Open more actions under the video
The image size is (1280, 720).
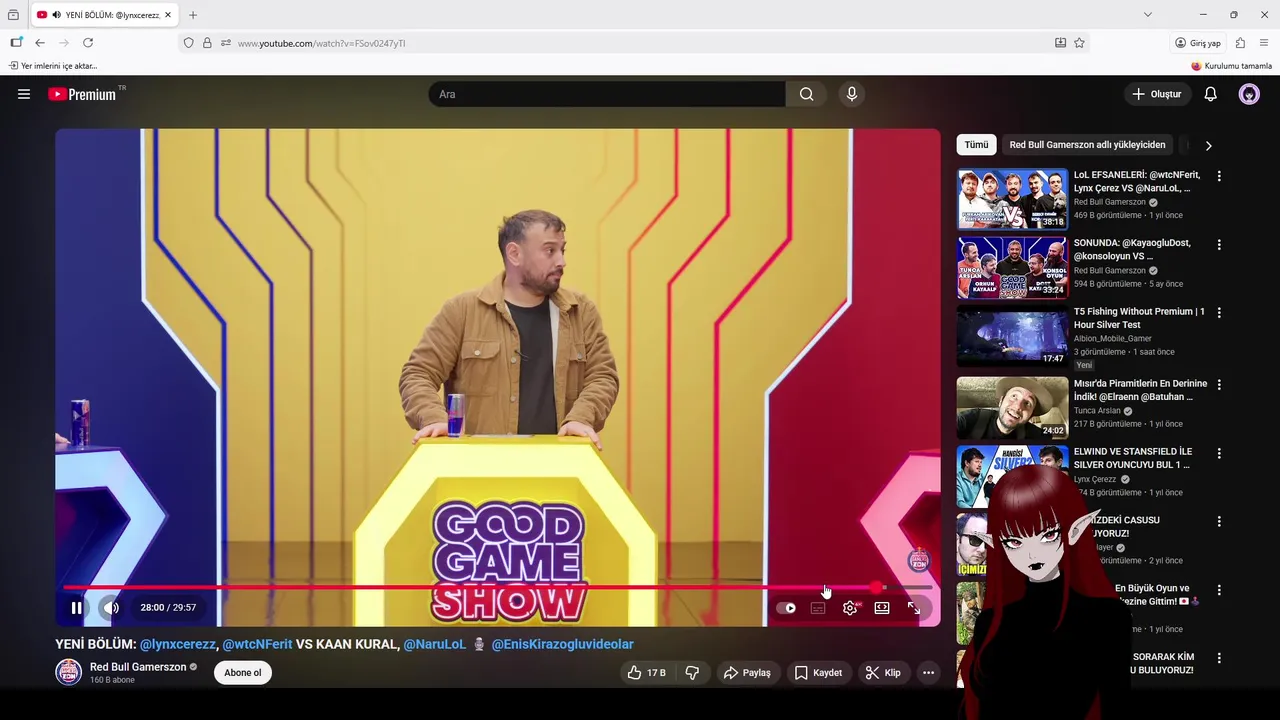(928, 673)
